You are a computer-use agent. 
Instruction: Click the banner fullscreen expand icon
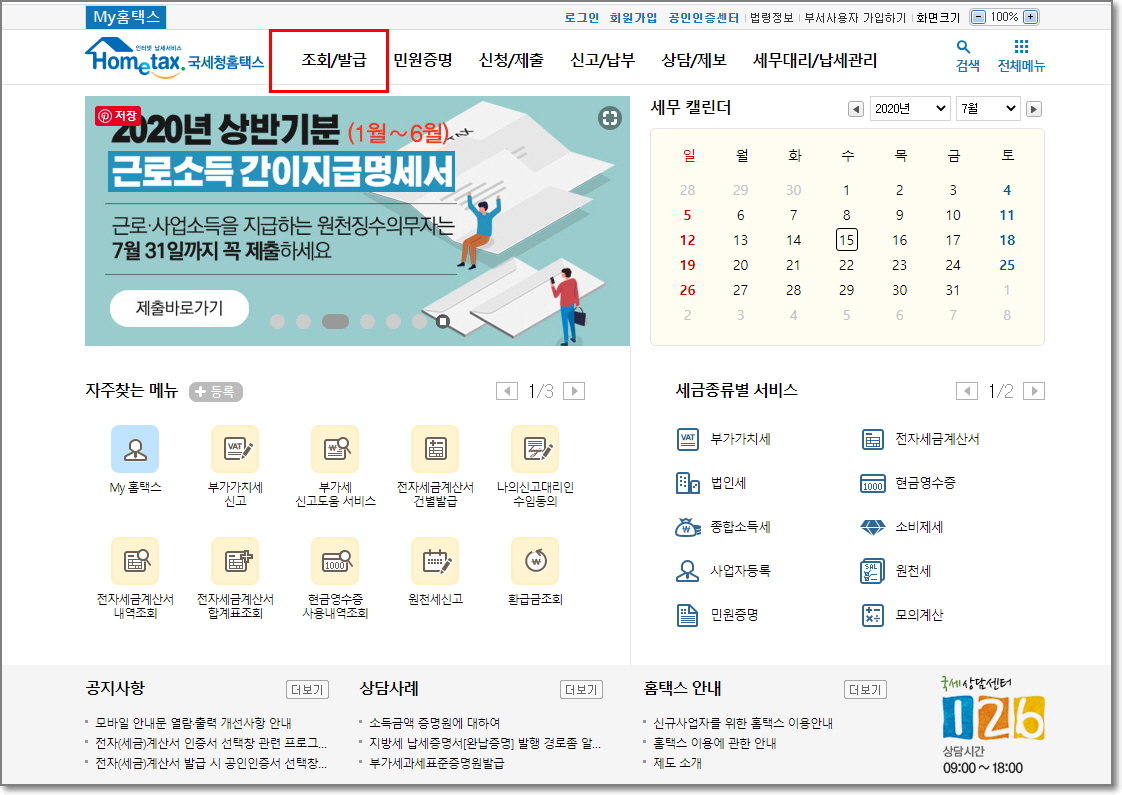[x=610, y=118]
